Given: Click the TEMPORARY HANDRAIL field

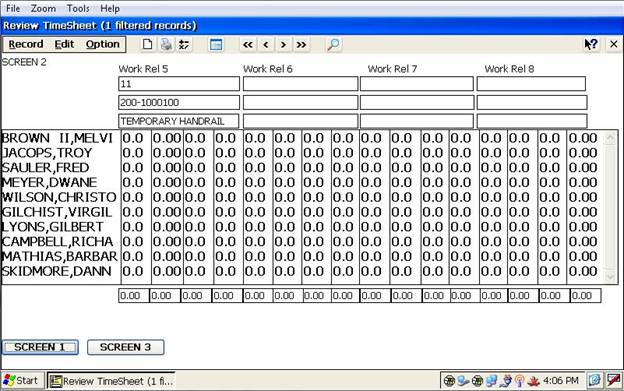Looking at the screenshot, I should click(x=179, y=121).
